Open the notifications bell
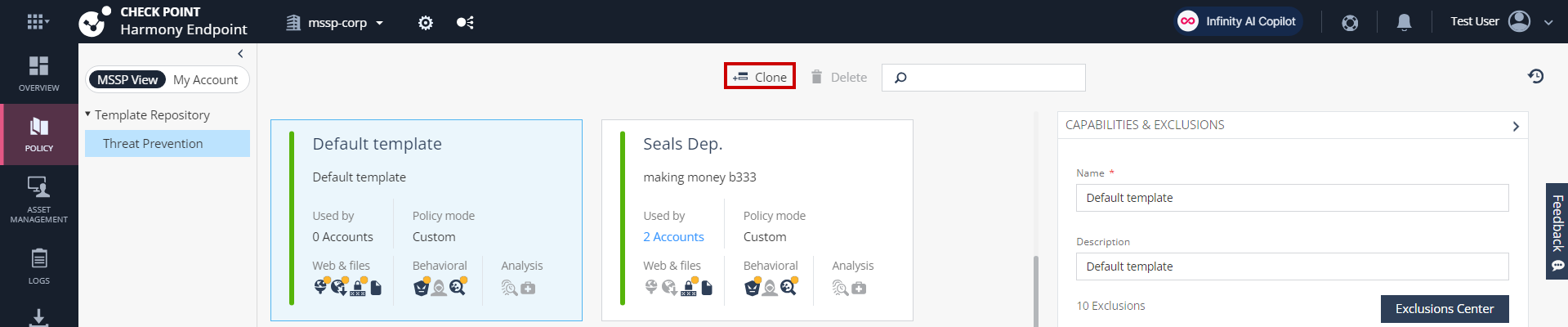 (1404, 22)
